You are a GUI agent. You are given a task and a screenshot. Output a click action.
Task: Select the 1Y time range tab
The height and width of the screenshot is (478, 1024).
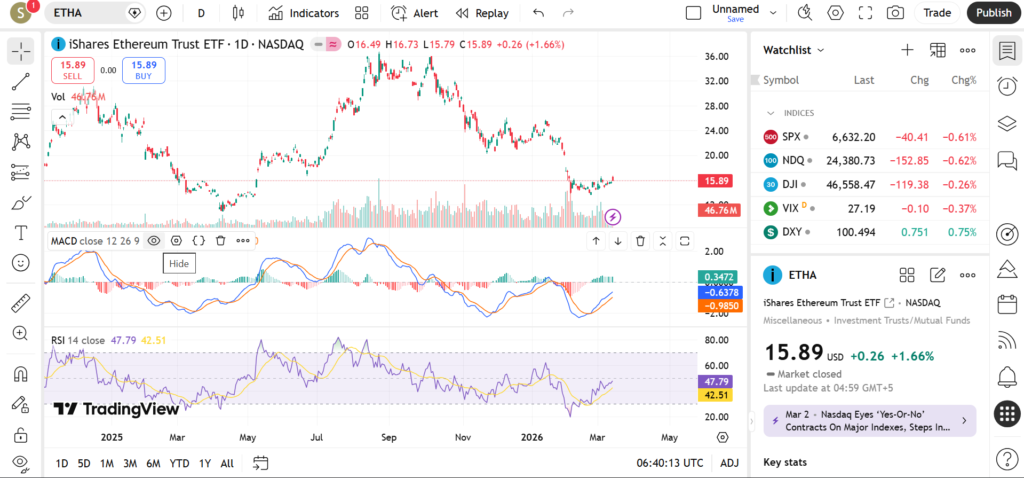point(205,463)
